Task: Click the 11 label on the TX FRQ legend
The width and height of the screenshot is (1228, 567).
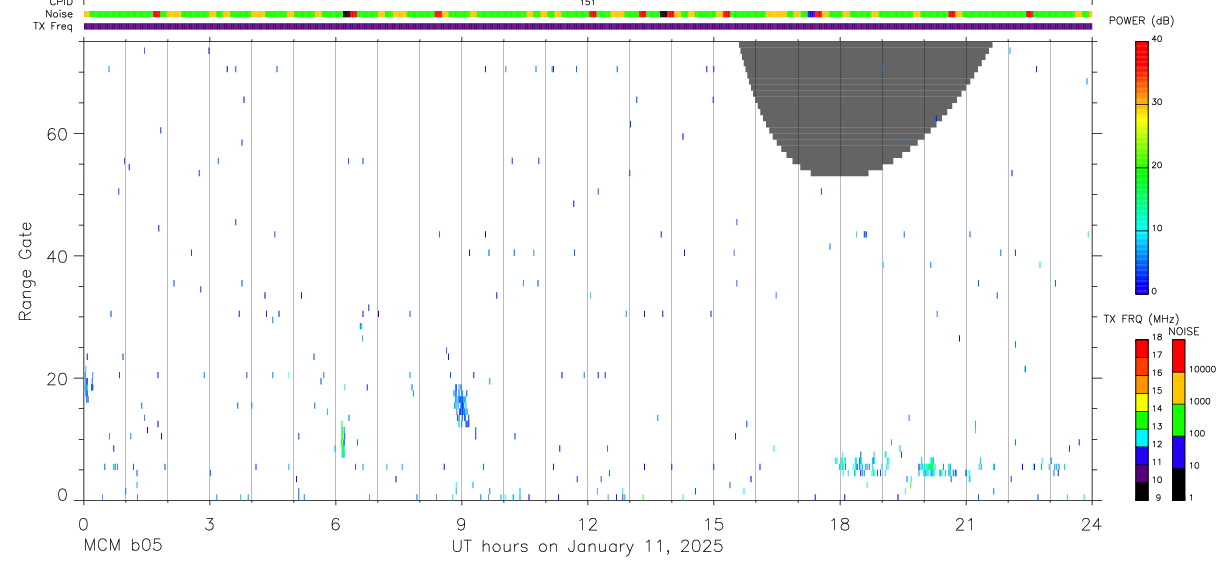Action: coord(1158,463)
